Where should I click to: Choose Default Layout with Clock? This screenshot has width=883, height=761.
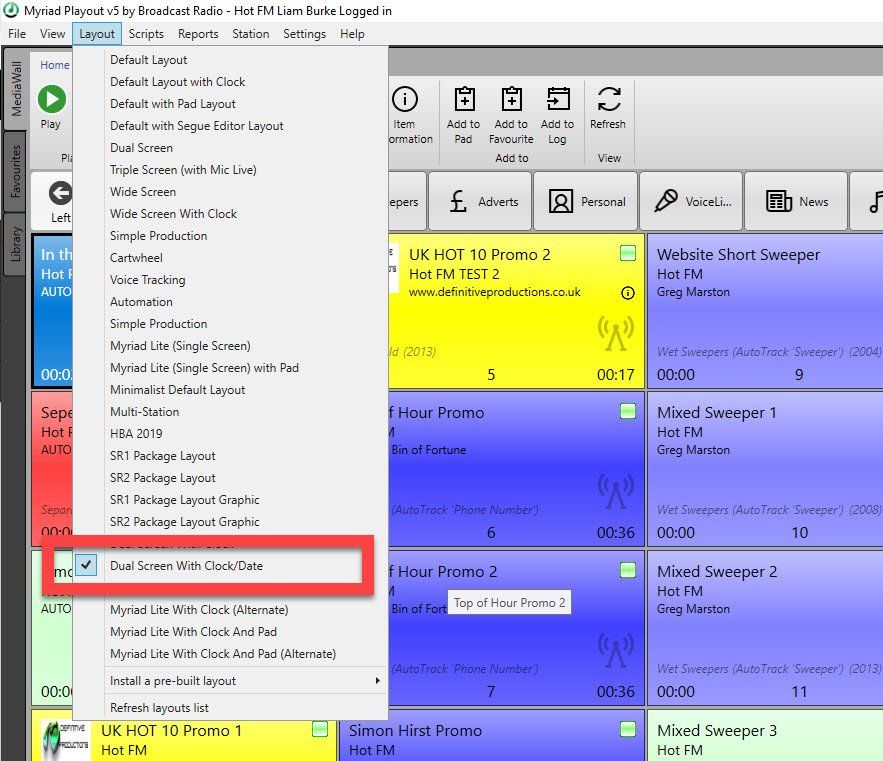[177, 82]
